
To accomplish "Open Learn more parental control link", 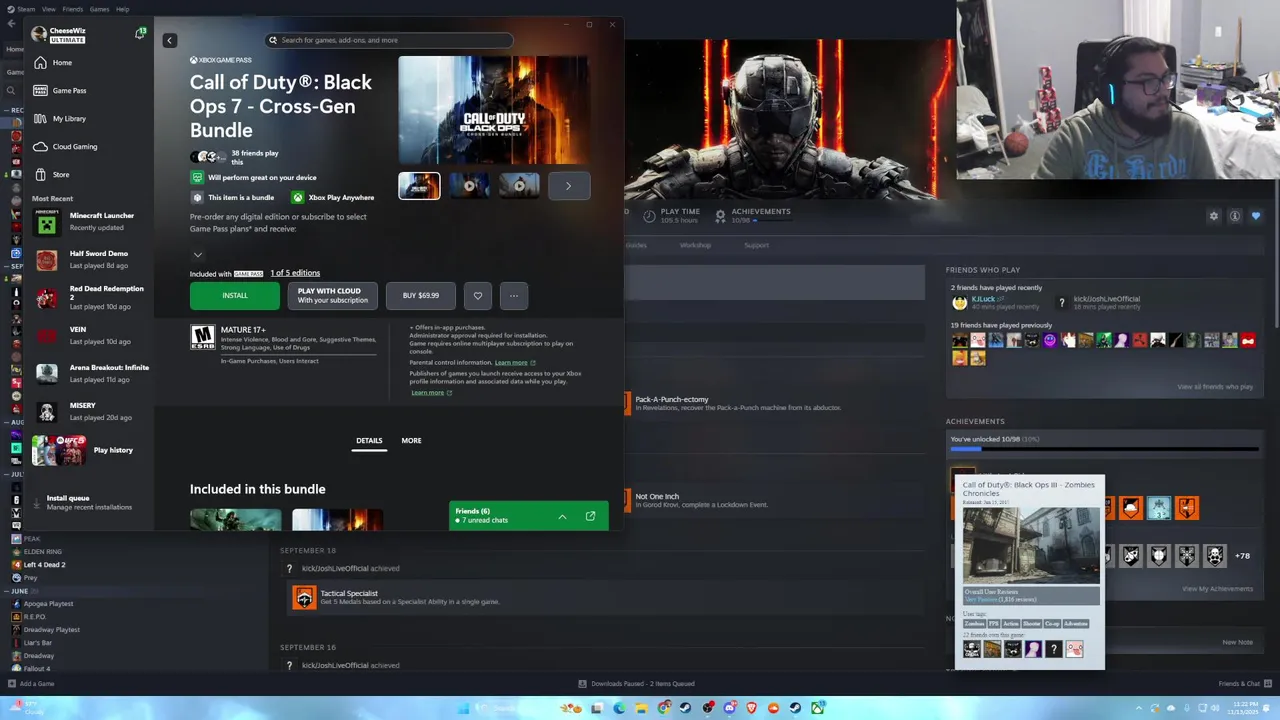I will pos(515,362).
